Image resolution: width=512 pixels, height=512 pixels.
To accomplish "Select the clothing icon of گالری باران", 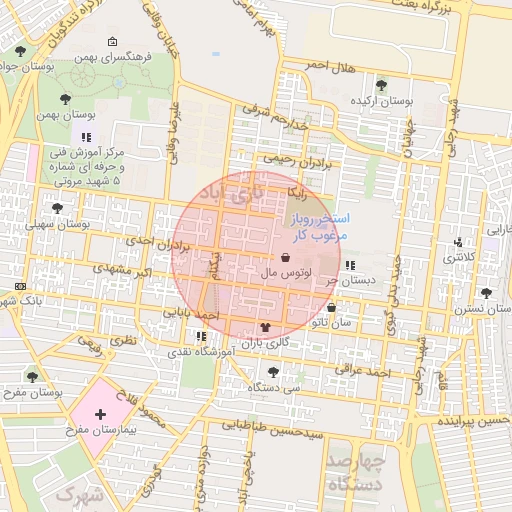I will coord(265,327).
